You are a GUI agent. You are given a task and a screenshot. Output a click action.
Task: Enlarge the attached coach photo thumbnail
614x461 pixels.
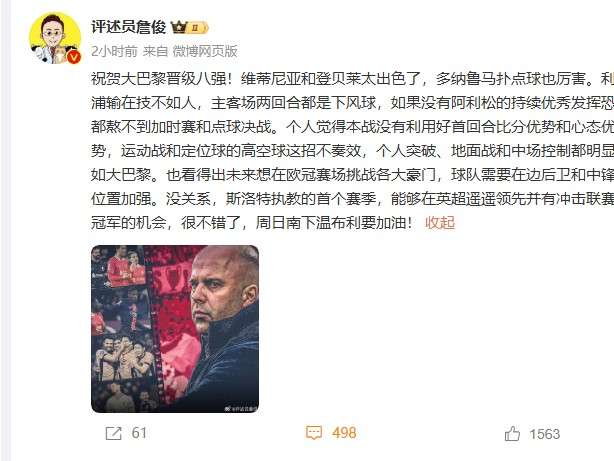(175, 329)
